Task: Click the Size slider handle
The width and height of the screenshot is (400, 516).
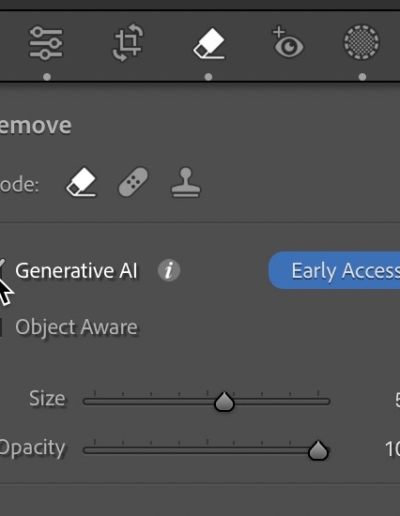Action: 224,401
